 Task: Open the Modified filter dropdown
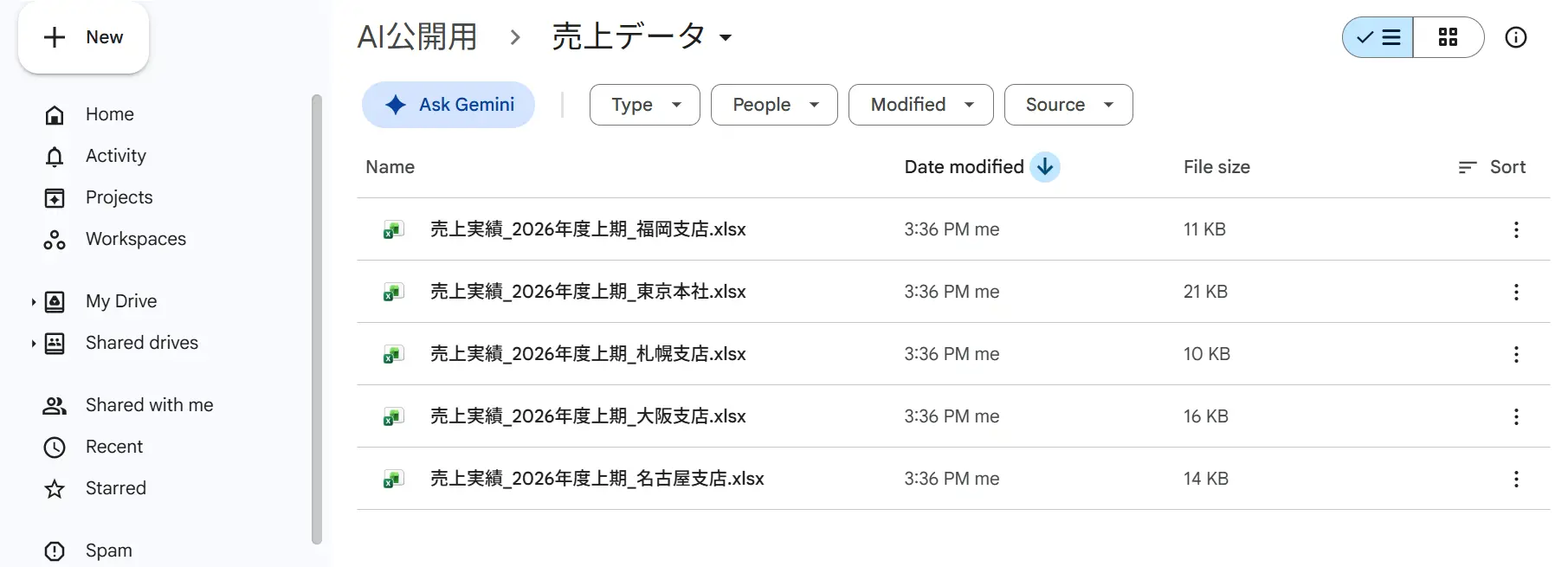pos(921,105)
